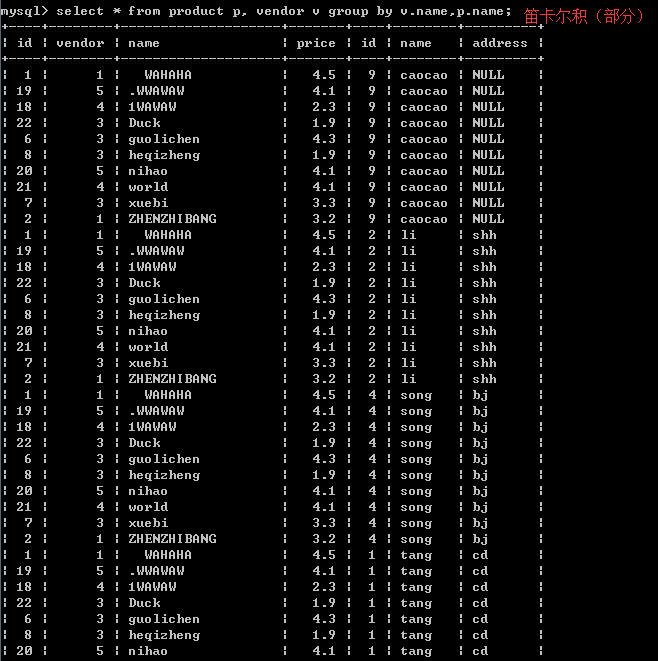Select Duck in the song group
This screenshot has width=658, height=661.
(144, 443)
